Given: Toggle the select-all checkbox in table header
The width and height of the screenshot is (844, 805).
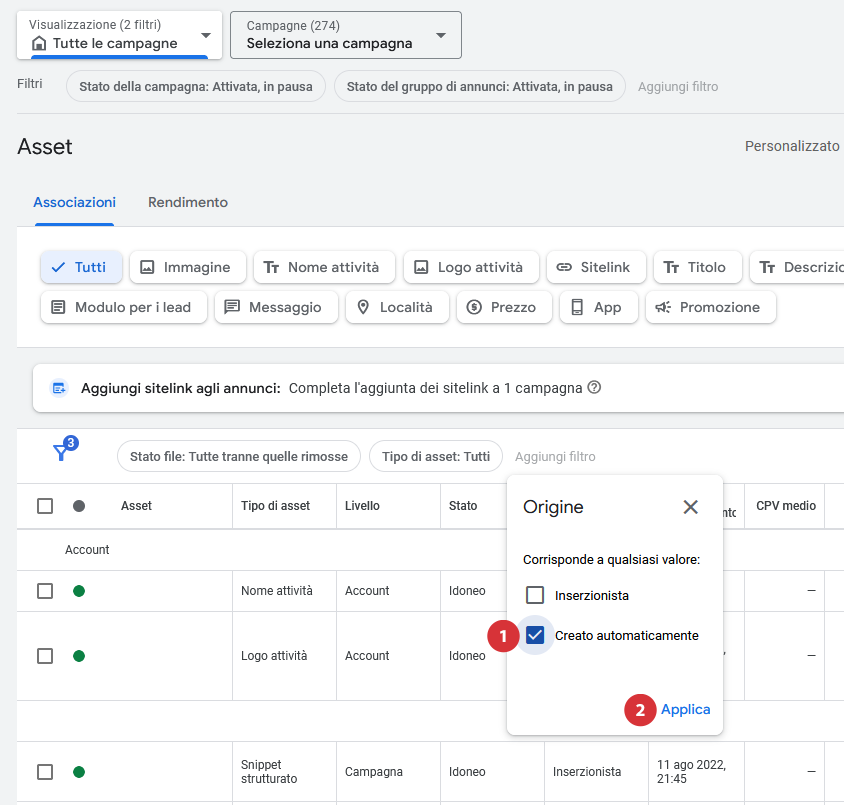Looking at the screenshot, I should pyautogui.click(x=45, y=506).
